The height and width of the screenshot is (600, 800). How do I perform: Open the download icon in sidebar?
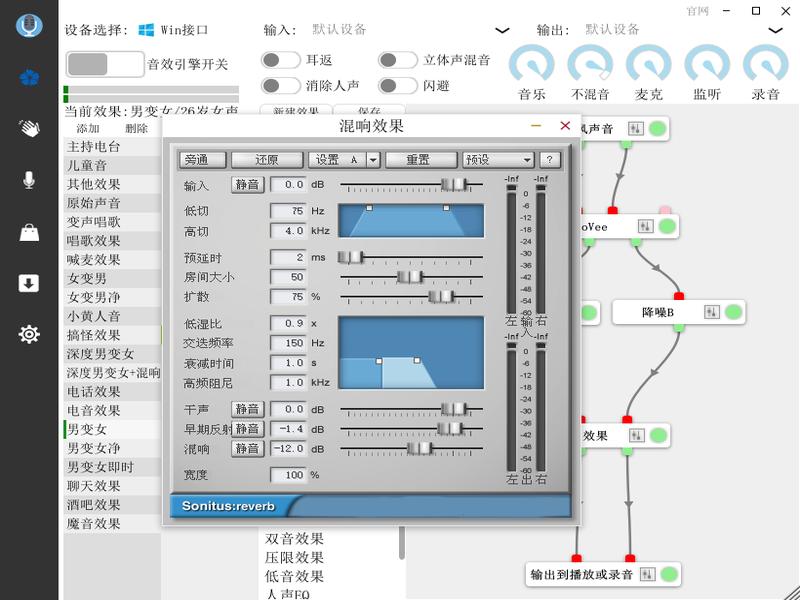(29, 283)
